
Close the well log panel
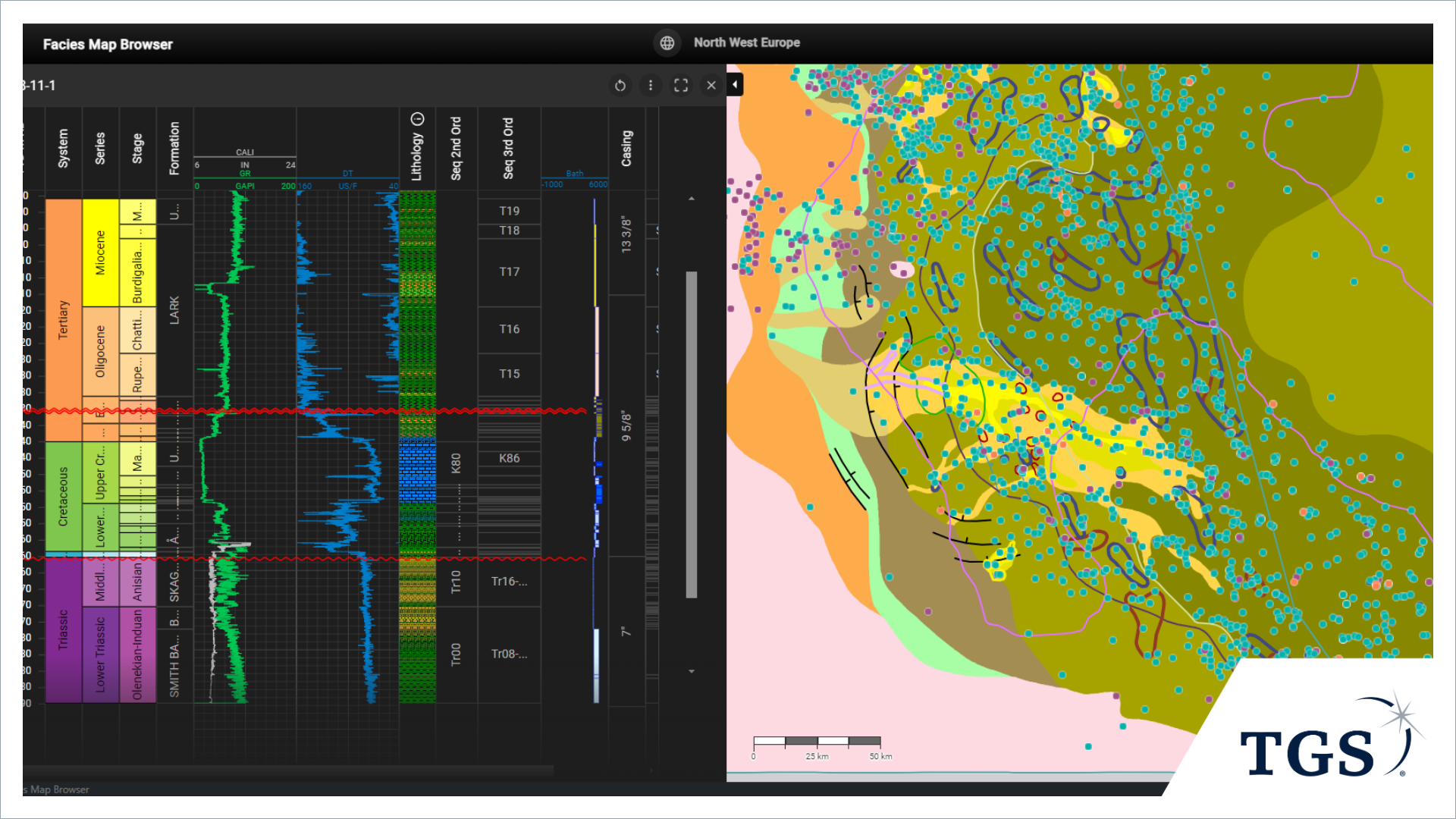[x=711, y=86]
